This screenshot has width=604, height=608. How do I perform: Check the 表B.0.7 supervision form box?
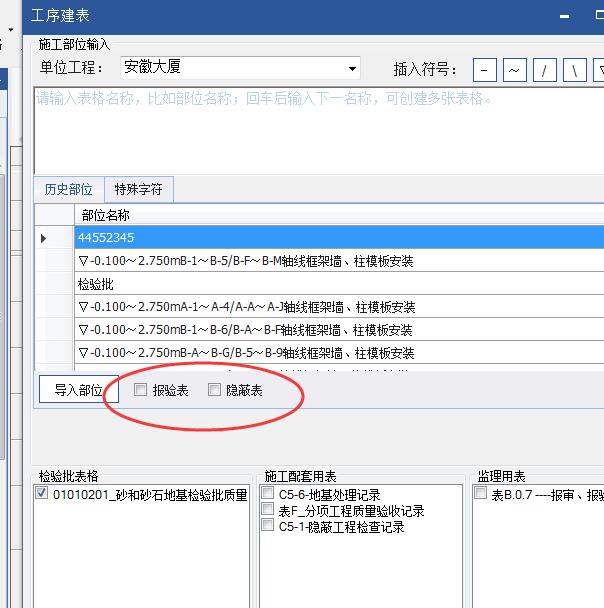(481, 494)
